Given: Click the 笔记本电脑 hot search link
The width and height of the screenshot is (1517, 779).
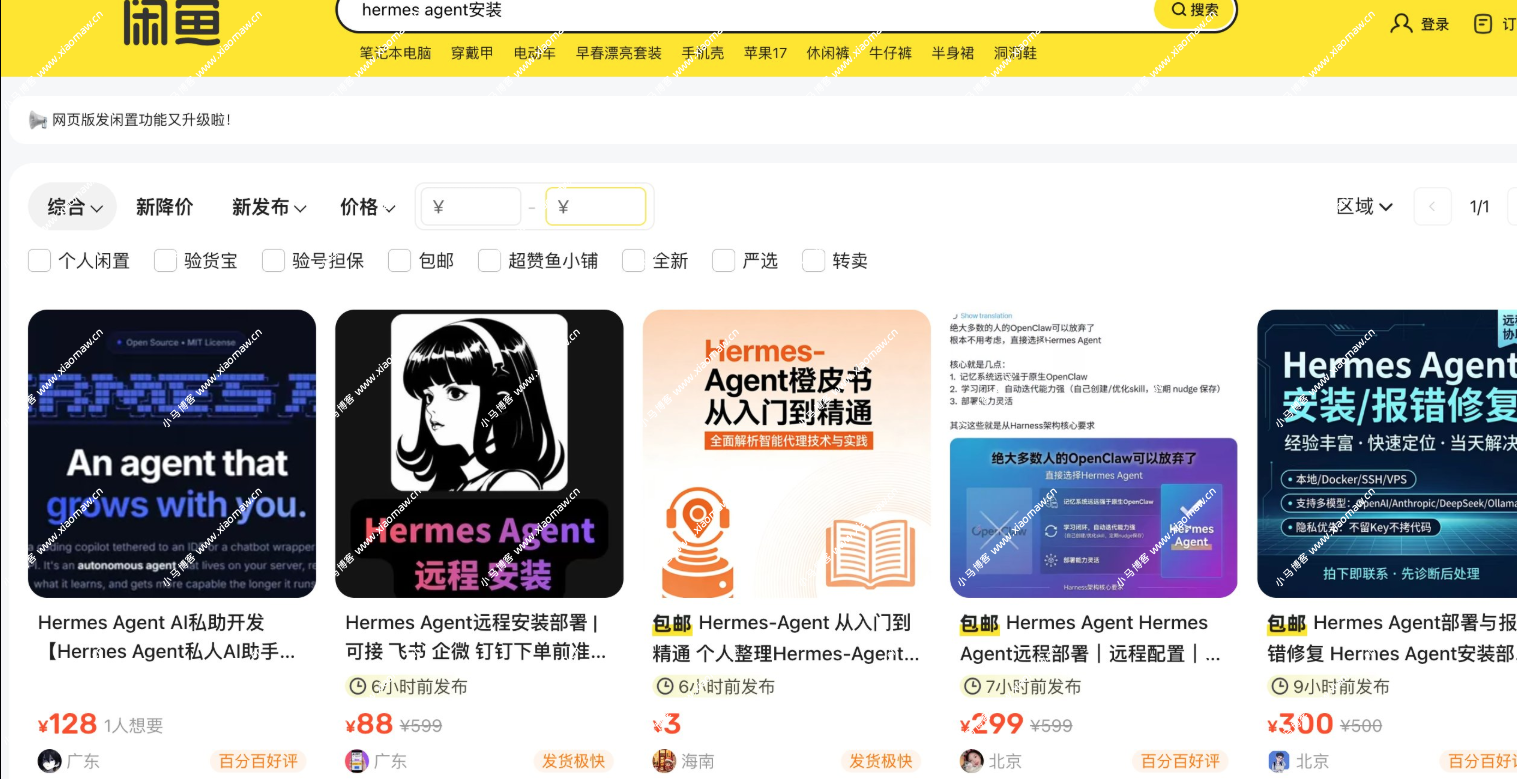Looking at the screenshot, I should click(396, 53).
